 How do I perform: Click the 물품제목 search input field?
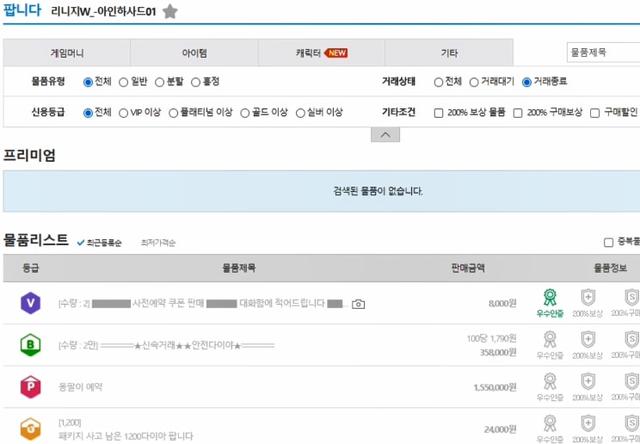(603, 52)
